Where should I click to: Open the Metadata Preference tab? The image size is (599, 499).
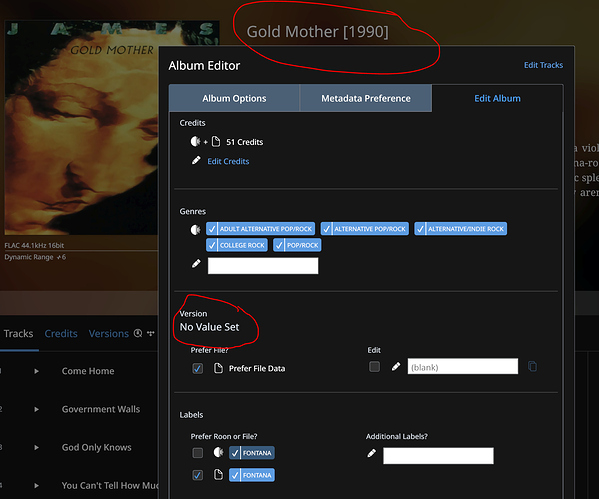click(366, 99)
